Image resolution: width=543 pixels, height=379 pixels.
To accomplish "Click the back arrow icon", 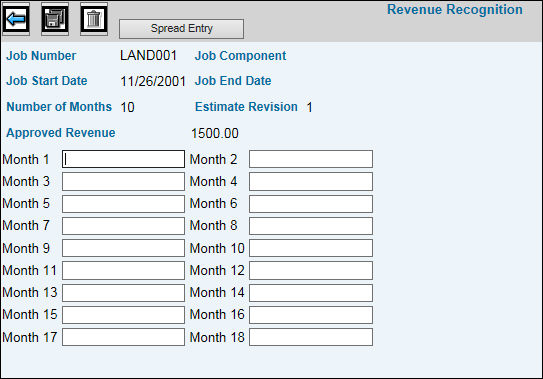I will click(16, 19).
